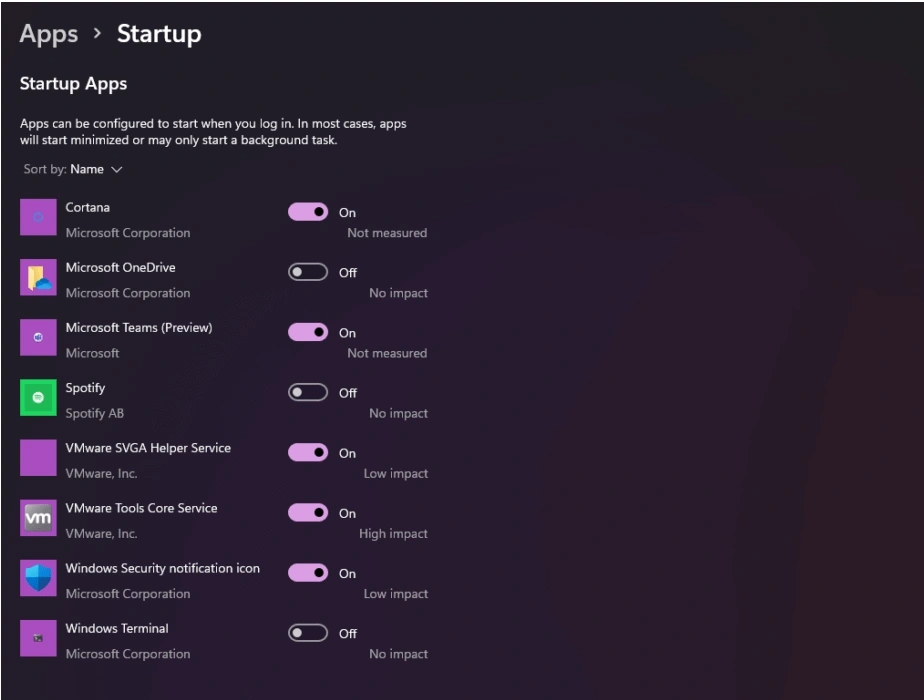Click the Windows Terminal icon

point(38,638)
